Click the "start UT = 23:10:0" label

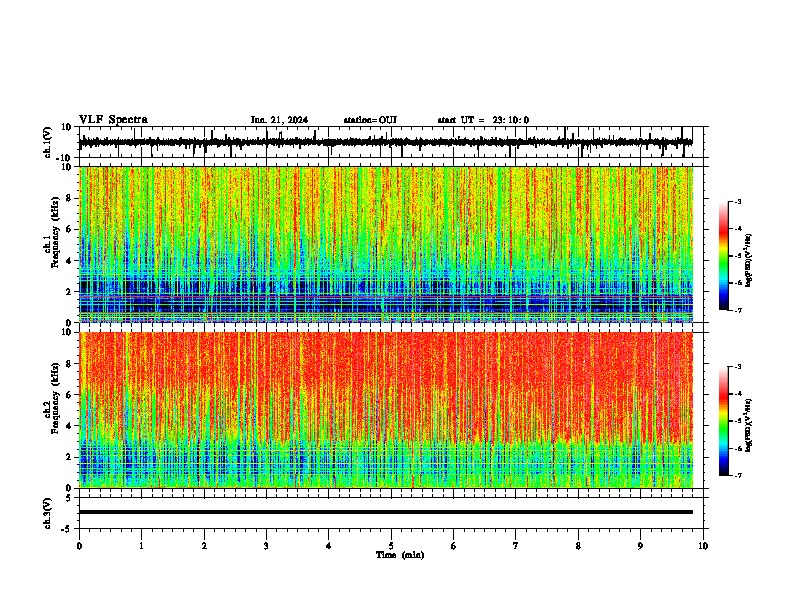(483, 120)
